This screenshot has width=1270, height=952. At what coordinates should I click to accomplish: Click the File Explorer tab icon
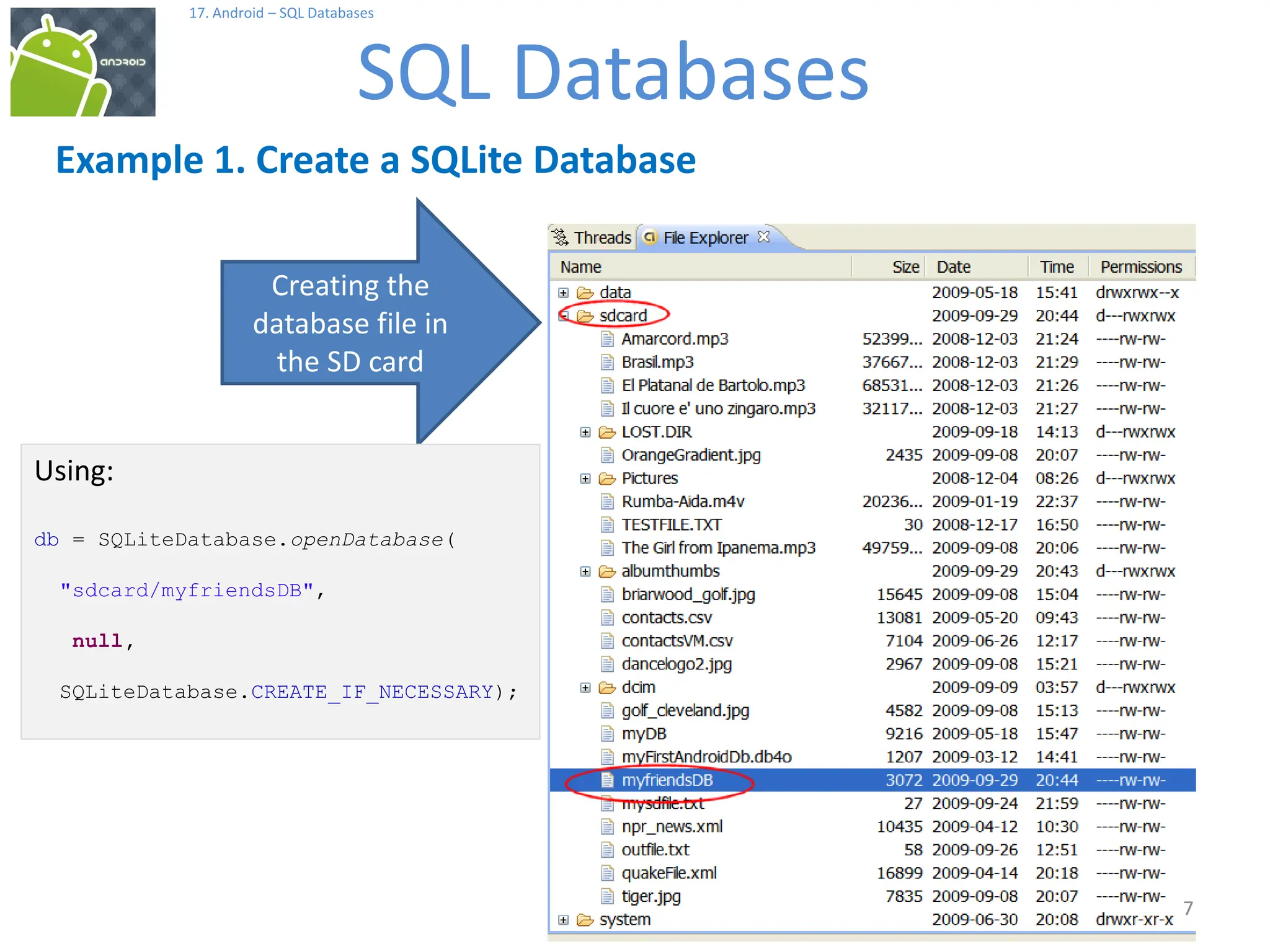pyautogui.click(x=650, y=237)
